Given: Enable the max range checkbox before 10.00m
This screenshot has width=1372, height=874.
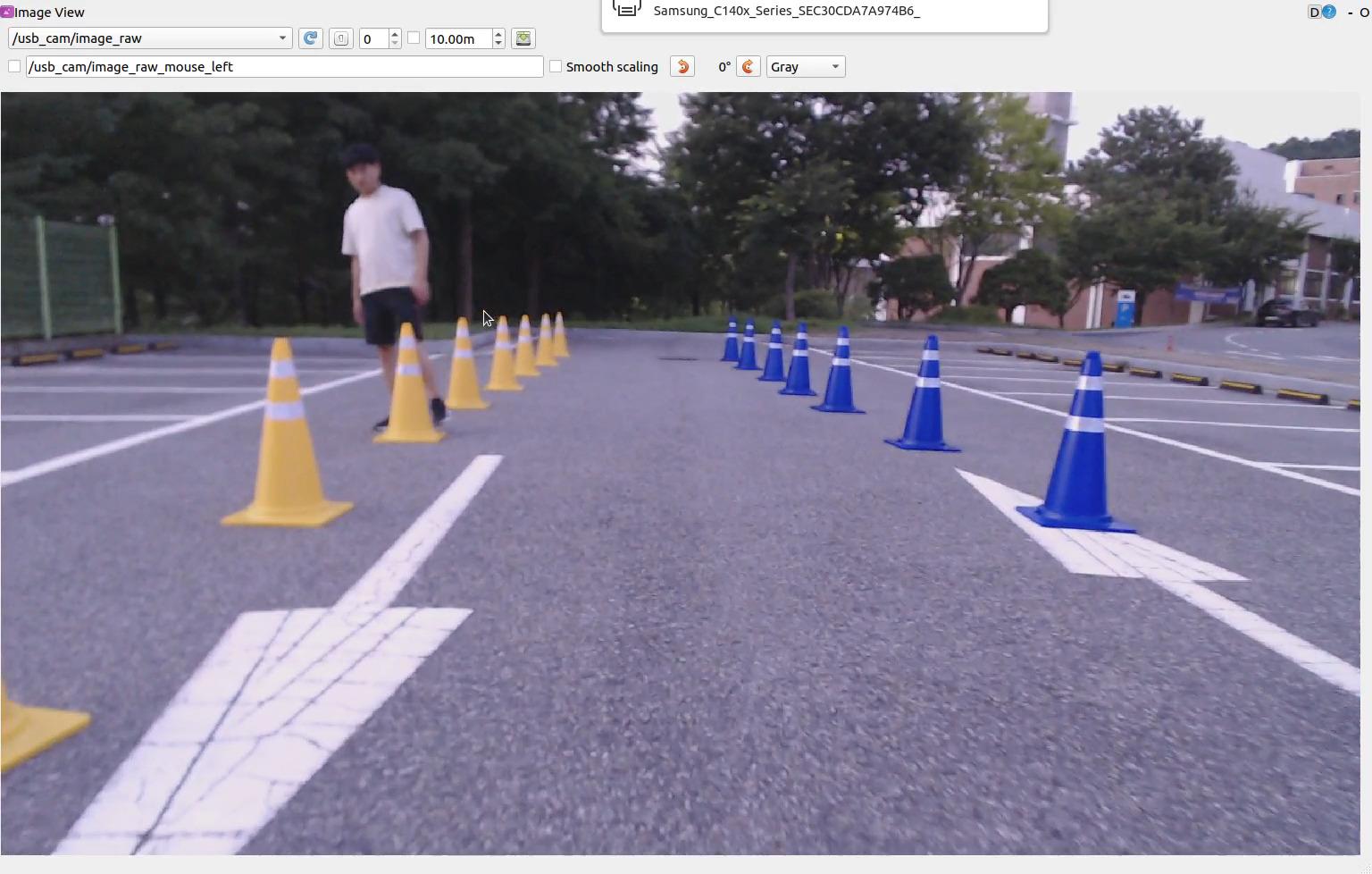Looking at the screenshot, I should (414, 38).
